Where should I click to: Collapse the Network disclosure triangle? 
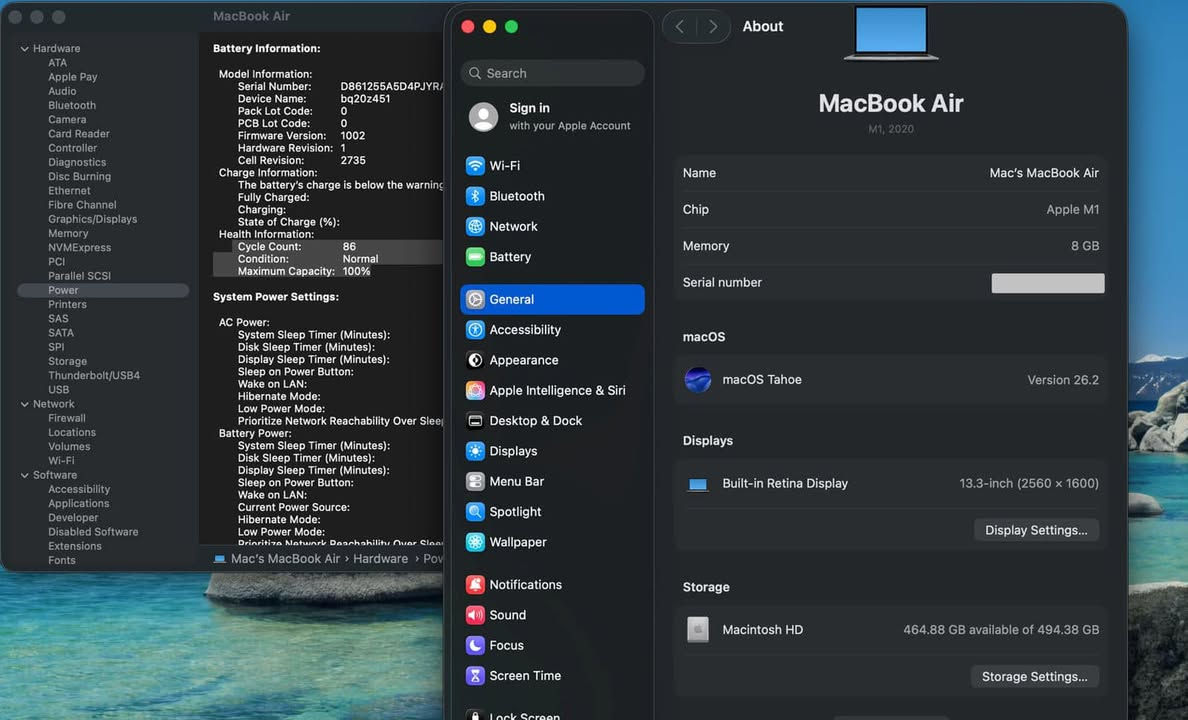tap(25, 404)
